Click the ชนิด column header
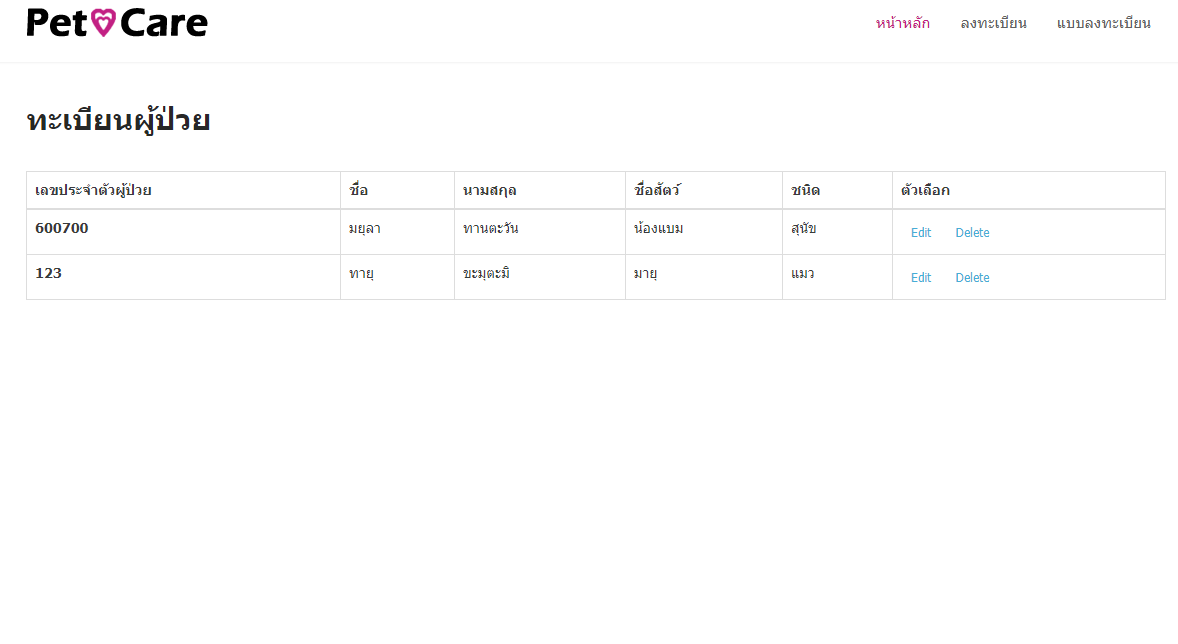The height and width of the screenshot is (644, 1178). click(805, 190)
